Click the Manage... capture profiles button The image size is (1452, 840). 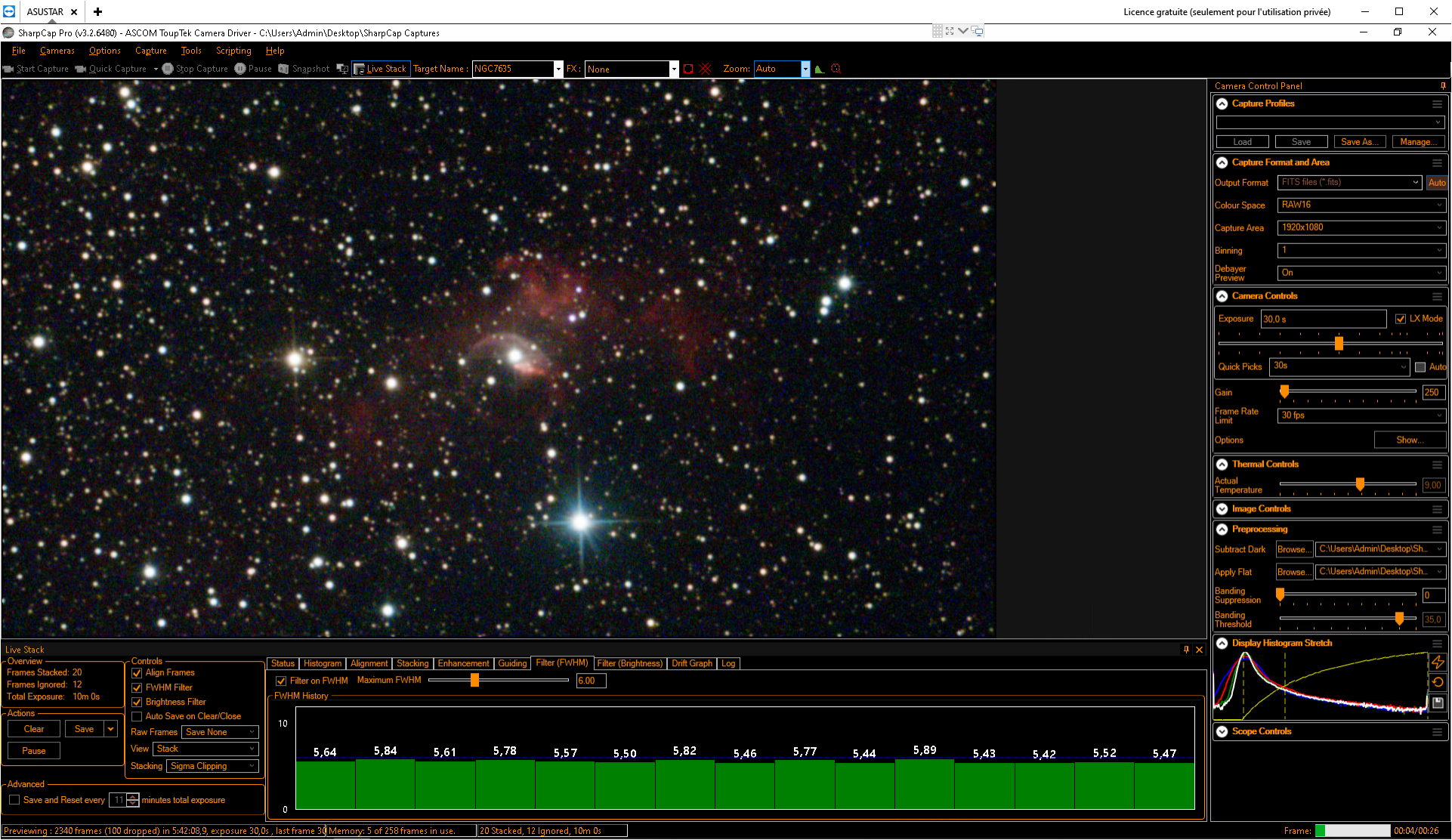click(x=1418, y=142)
